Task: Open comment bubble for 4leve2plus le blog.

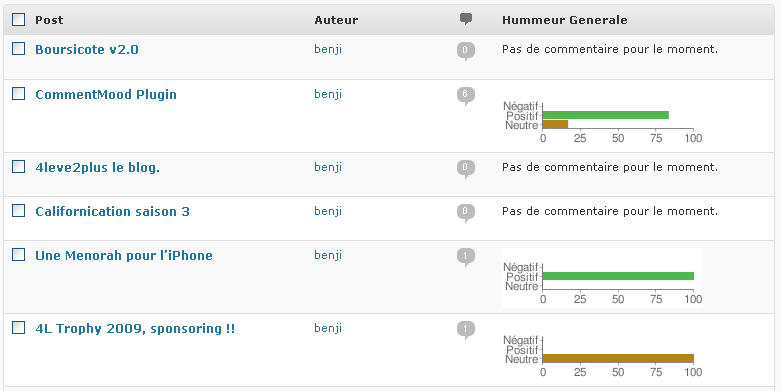Action: pos(466,169)
